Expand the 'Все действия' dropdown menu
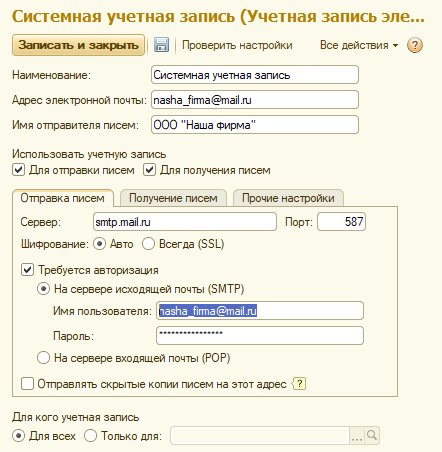Screen dimensions: 442x452 359,45
